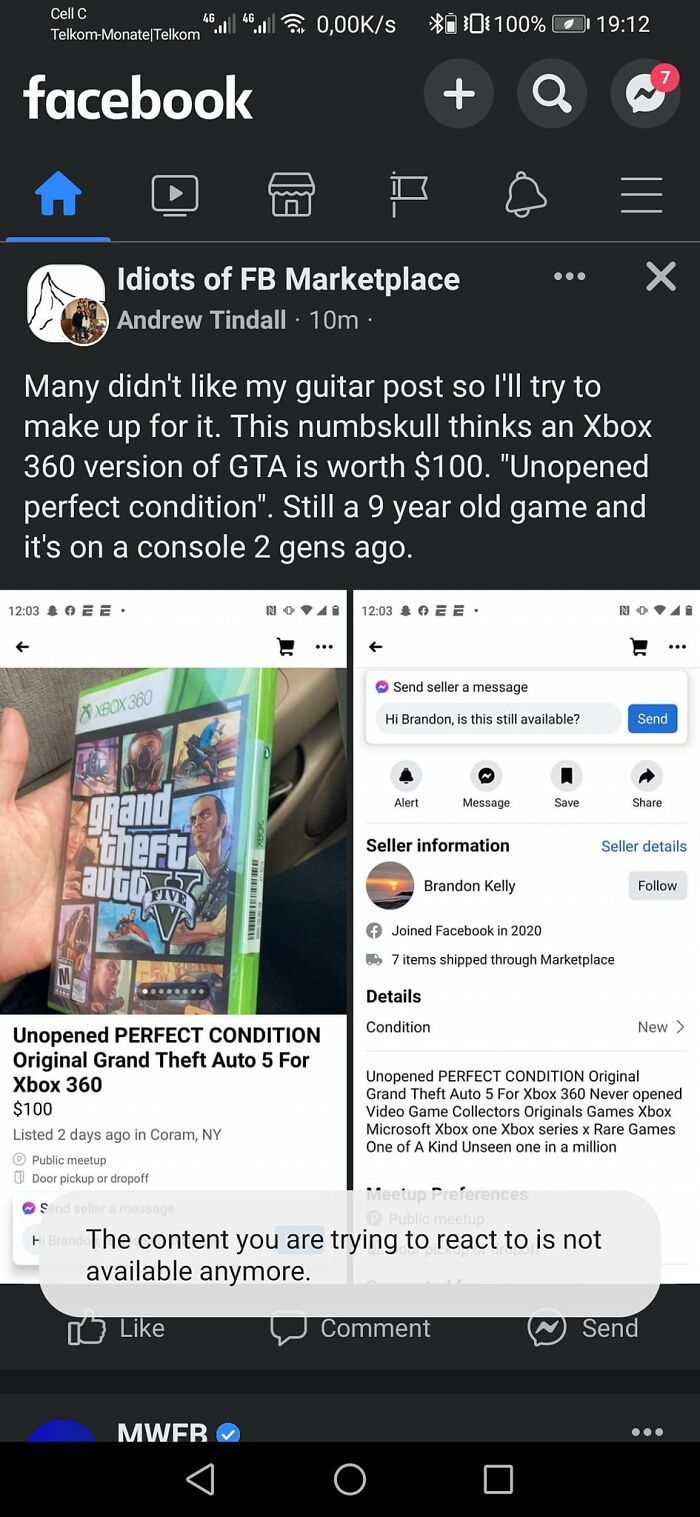Open the seller information screenshot

point(526,937)
